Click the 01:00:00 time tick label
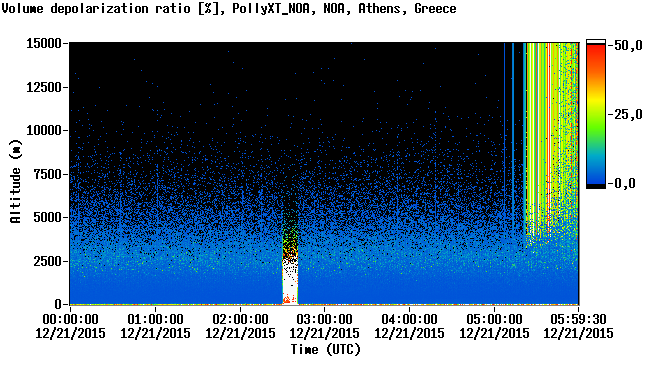Viewport: 665px width, 389px height. (x=155, y=319)
